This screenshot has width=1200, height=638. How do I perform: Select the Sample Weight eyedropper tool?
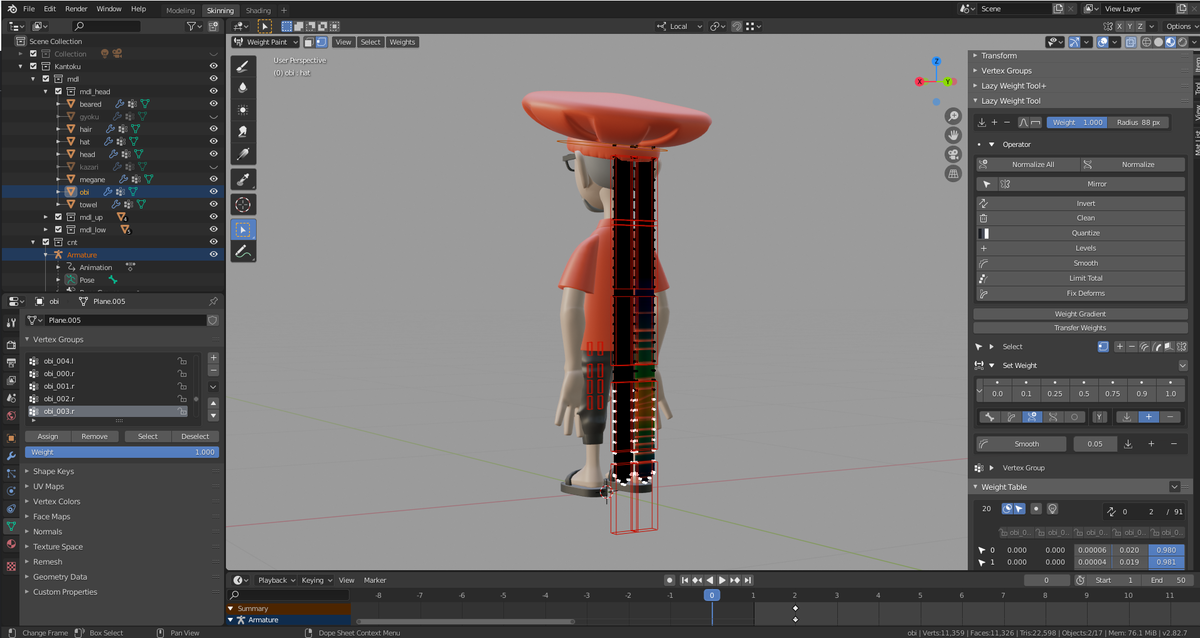(243, 179)
